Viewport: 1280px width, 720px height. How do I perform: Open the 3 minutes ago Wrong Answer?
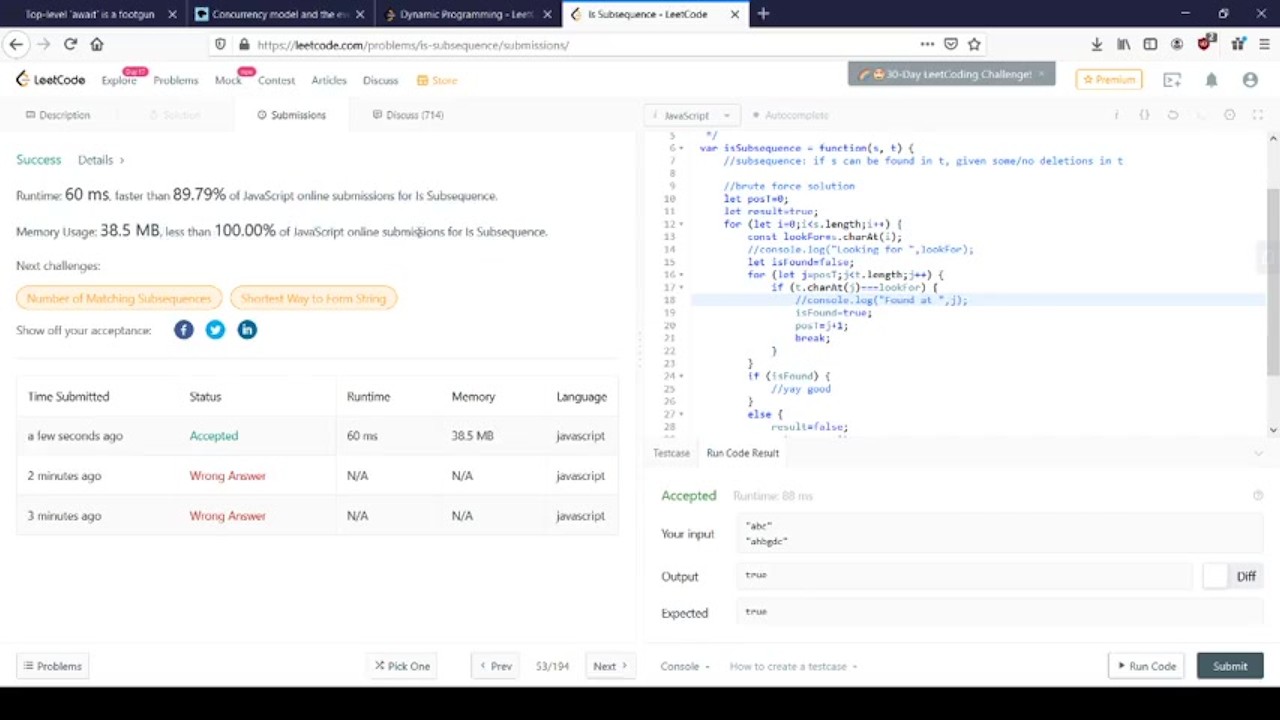point(228,516)
